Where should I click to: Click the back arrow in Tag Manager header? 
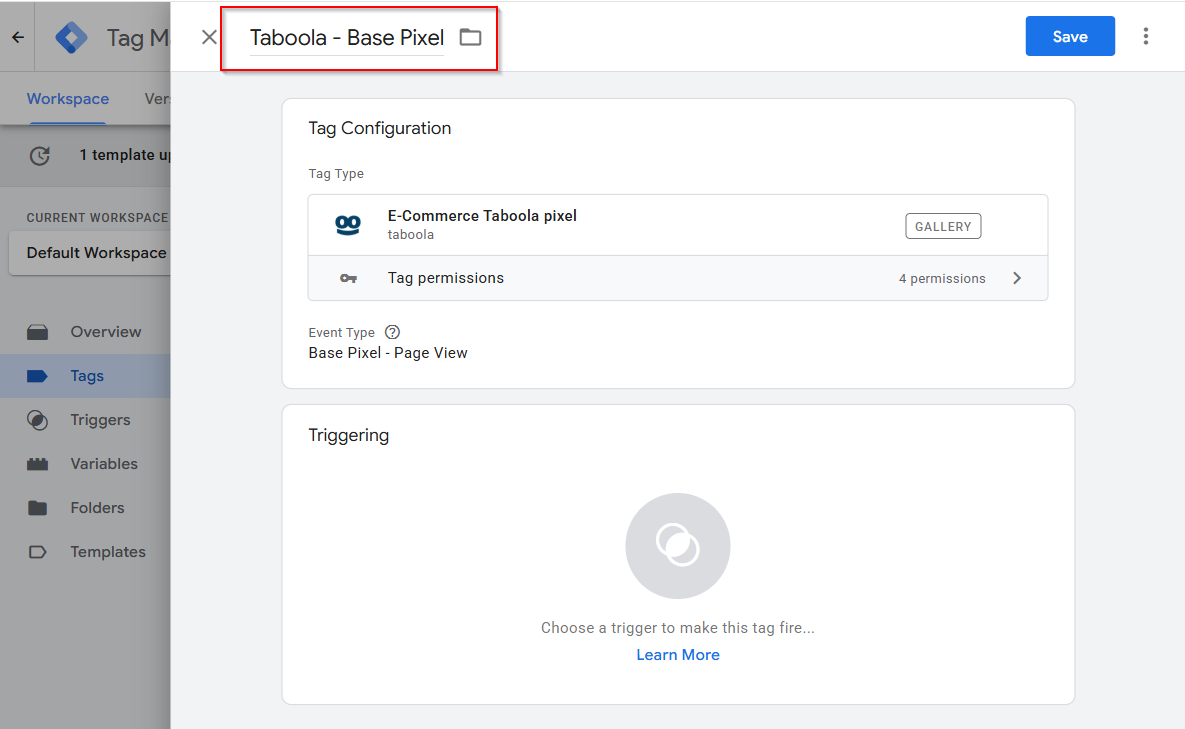point(18,37)
